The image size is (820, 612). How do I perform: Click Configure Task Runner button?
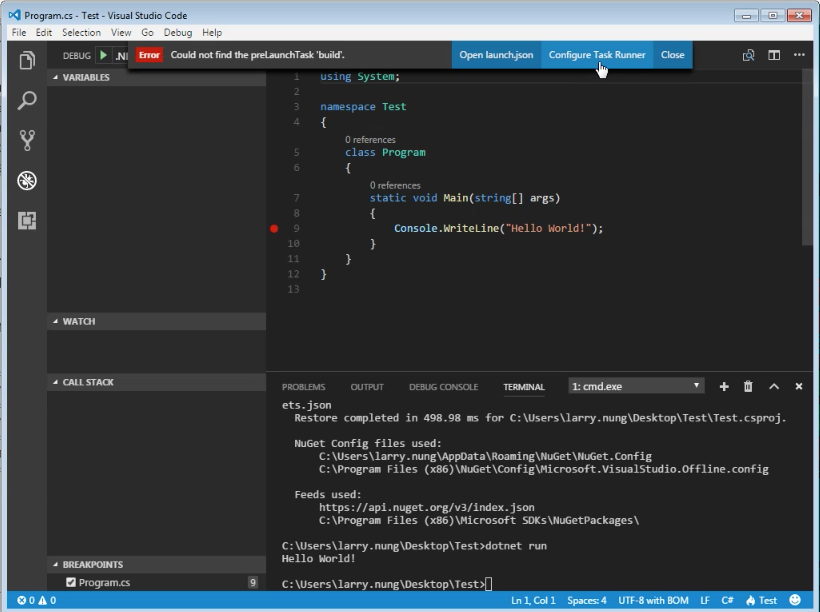click(597, 55)
